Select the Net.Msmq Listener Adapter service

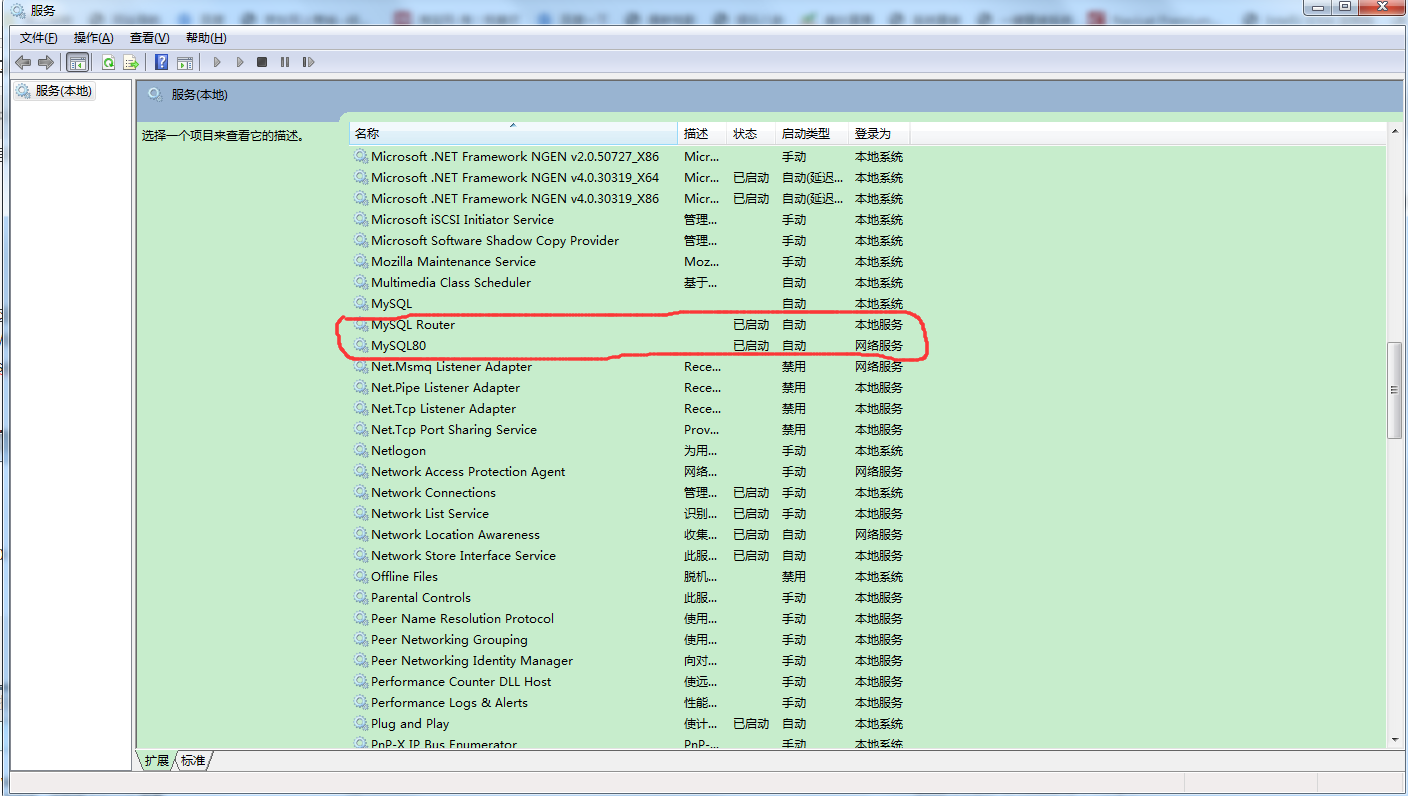629,367
